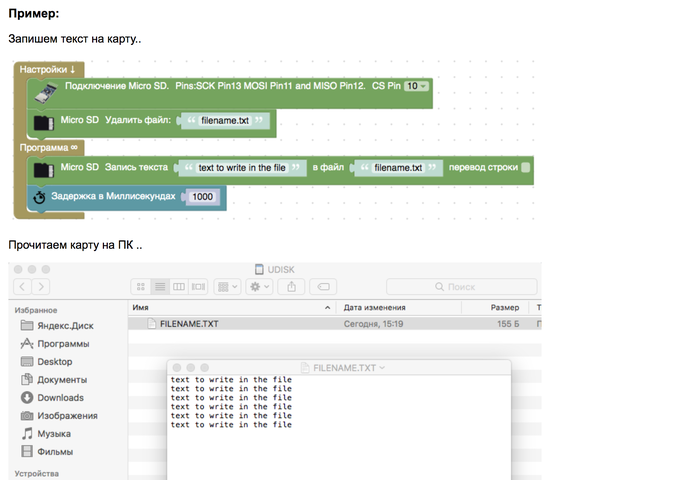The image size is (700, 480).
Task: Open the CS Pin 10 dropdown
Action: tap(417, 87)
